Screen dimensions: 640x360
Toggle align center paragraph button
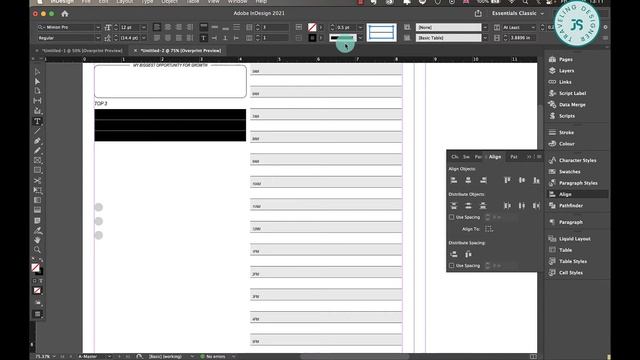pos(168,27)
